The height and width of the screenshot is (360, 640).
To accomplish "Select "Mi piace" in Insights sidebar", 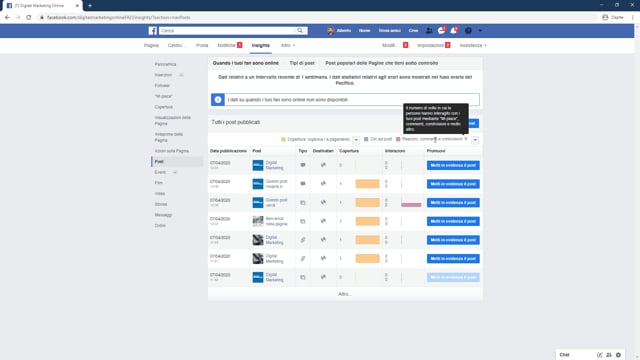I will (163, 96).
